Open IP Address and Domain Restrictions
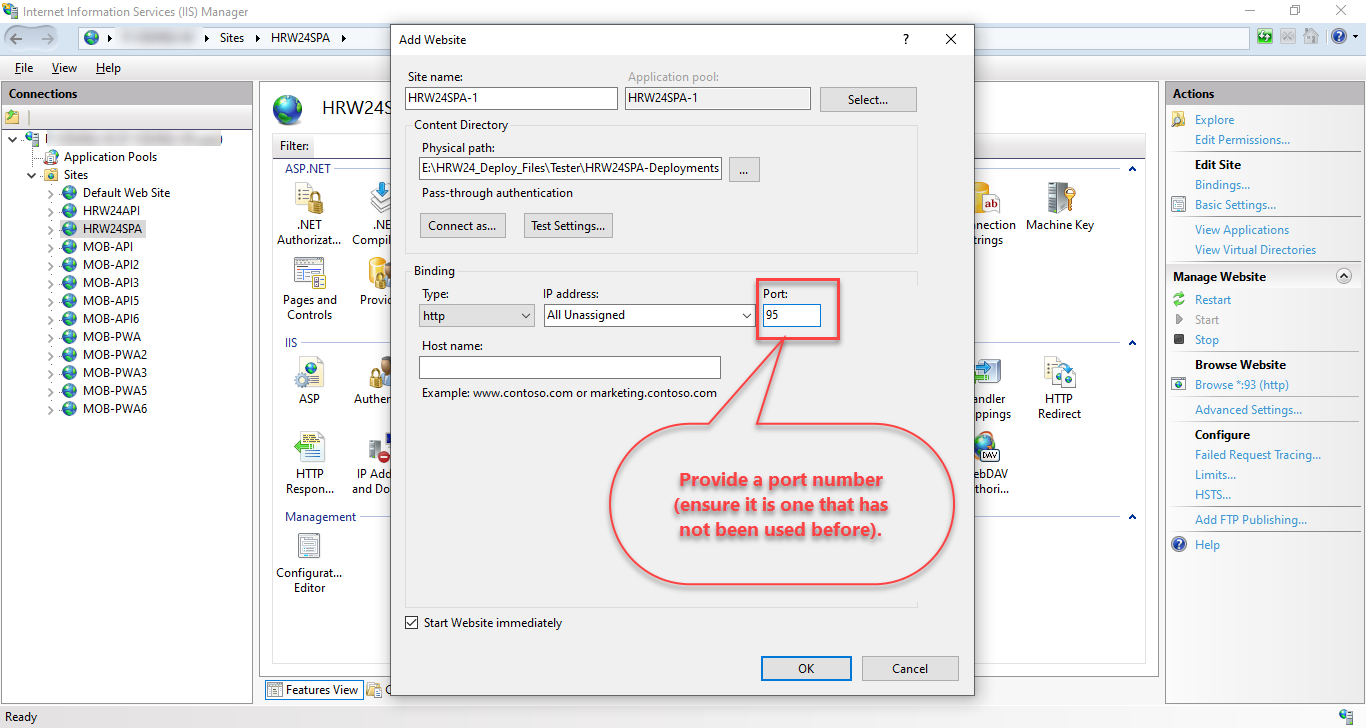Image resolution: width=1366 pixels, height=728 pixels. tap(376, 458)
